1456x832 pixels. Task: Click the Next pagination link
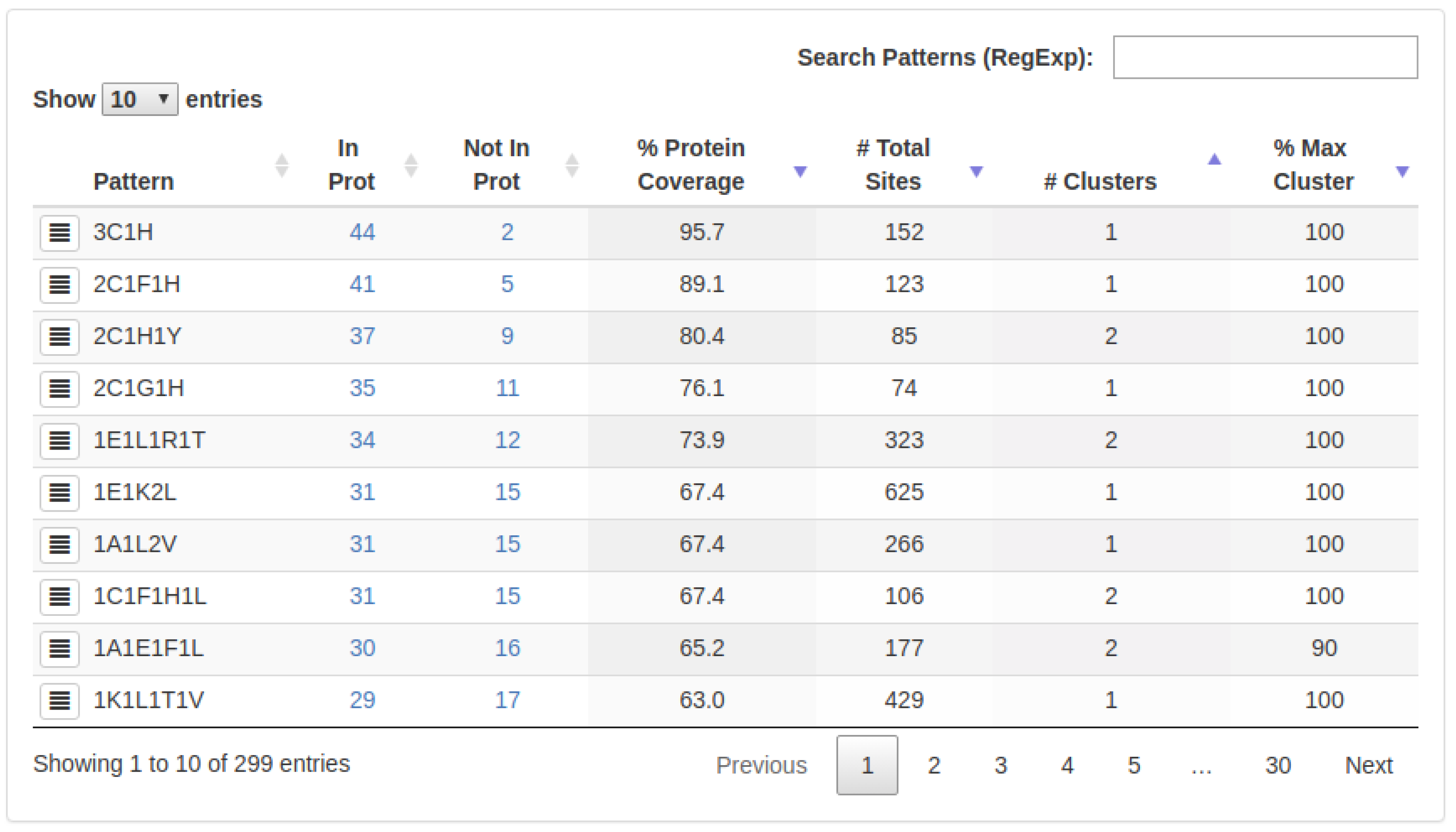tap(1369, 765)
